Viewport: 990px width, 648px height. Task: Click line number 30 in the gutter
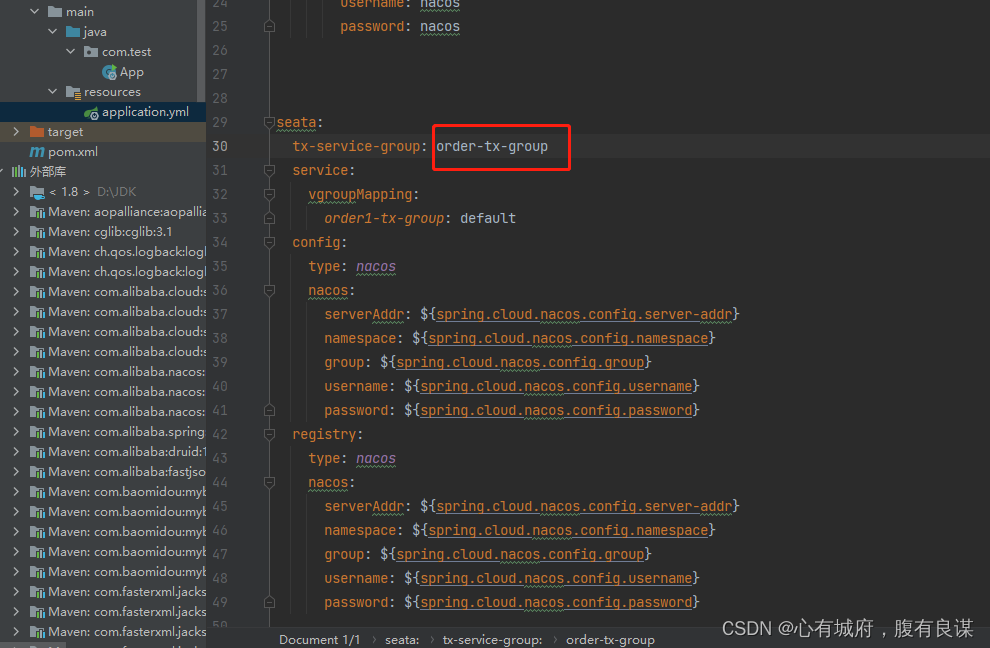220,147
